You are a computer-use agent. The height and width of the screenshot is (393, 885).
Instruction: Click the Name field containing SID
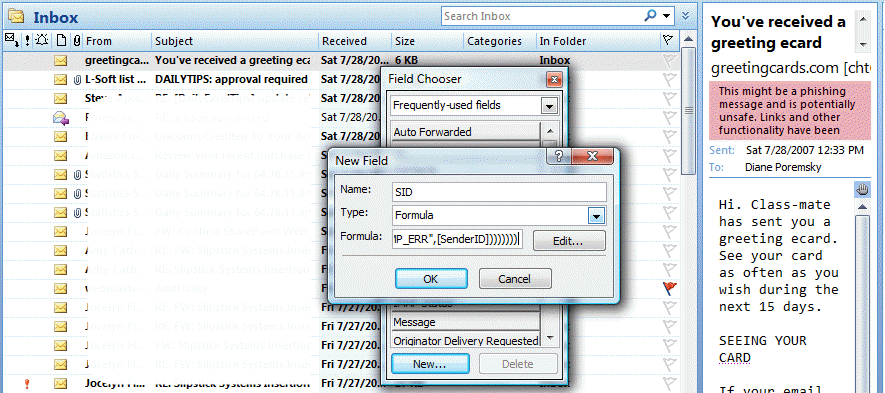click(x=499, y=191)
